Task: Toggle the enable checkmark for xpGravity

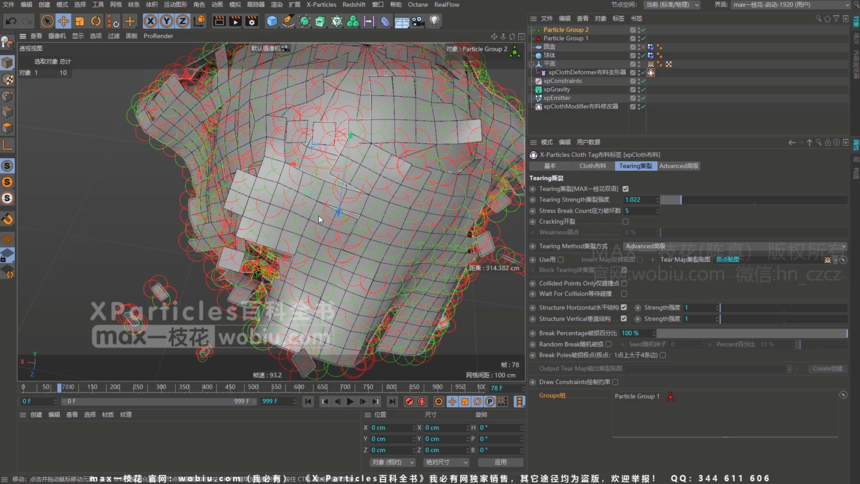Action: 643,89
